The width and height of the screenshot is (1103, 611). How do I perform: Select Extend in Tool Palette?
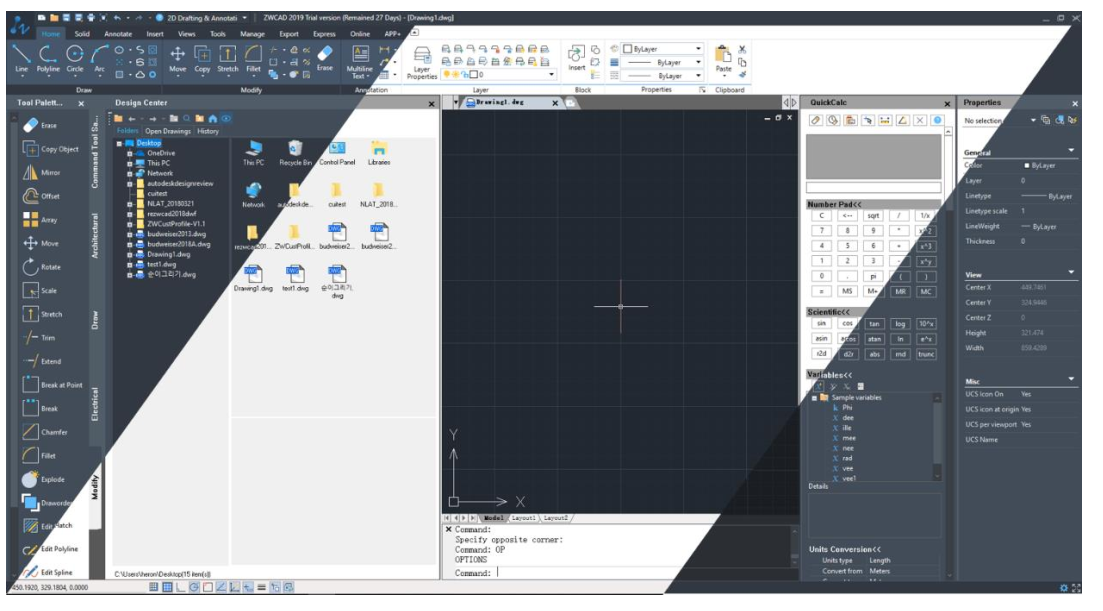pos(42,361)
